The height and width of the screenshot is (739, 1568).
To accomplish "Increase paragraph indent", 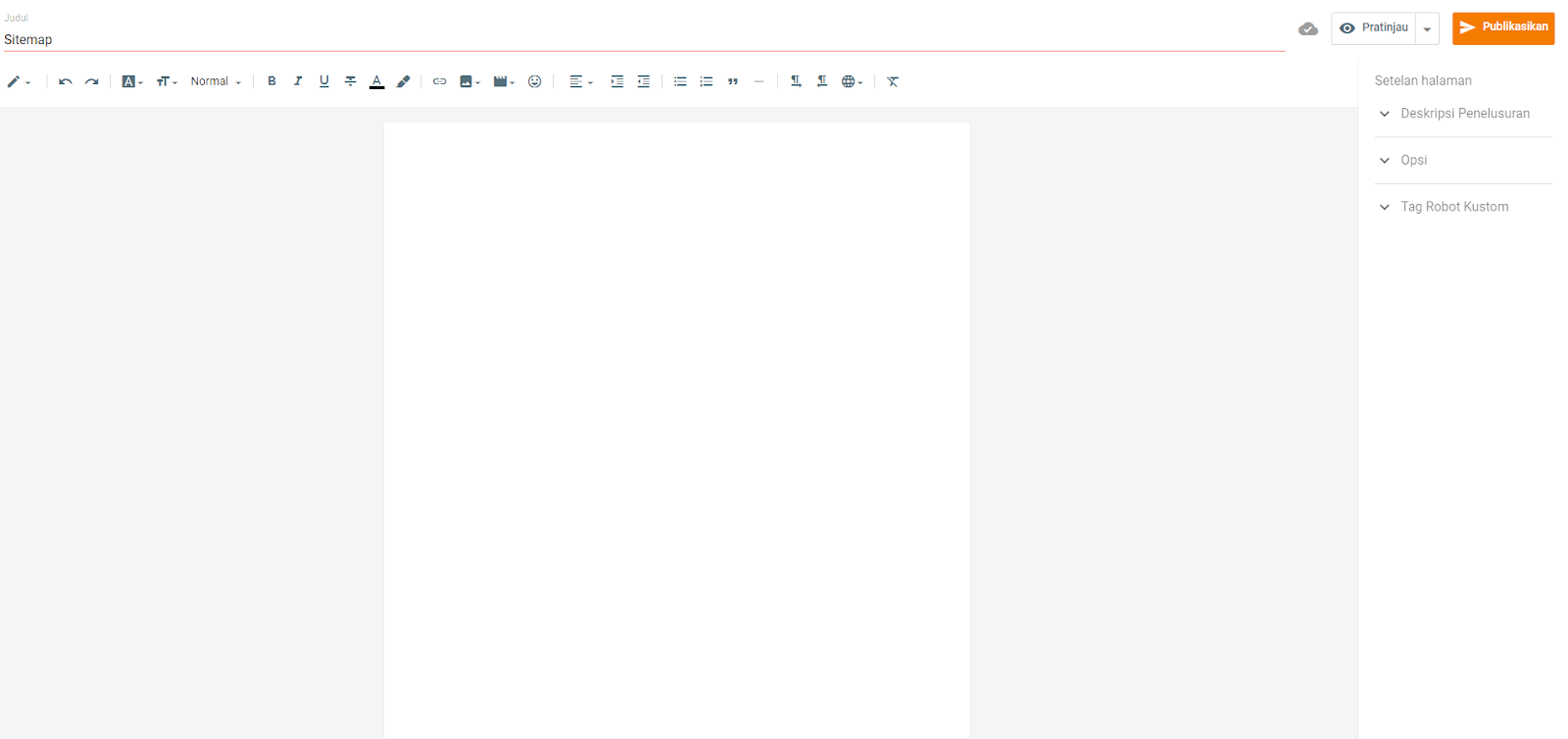I will (x=617, y=82).
